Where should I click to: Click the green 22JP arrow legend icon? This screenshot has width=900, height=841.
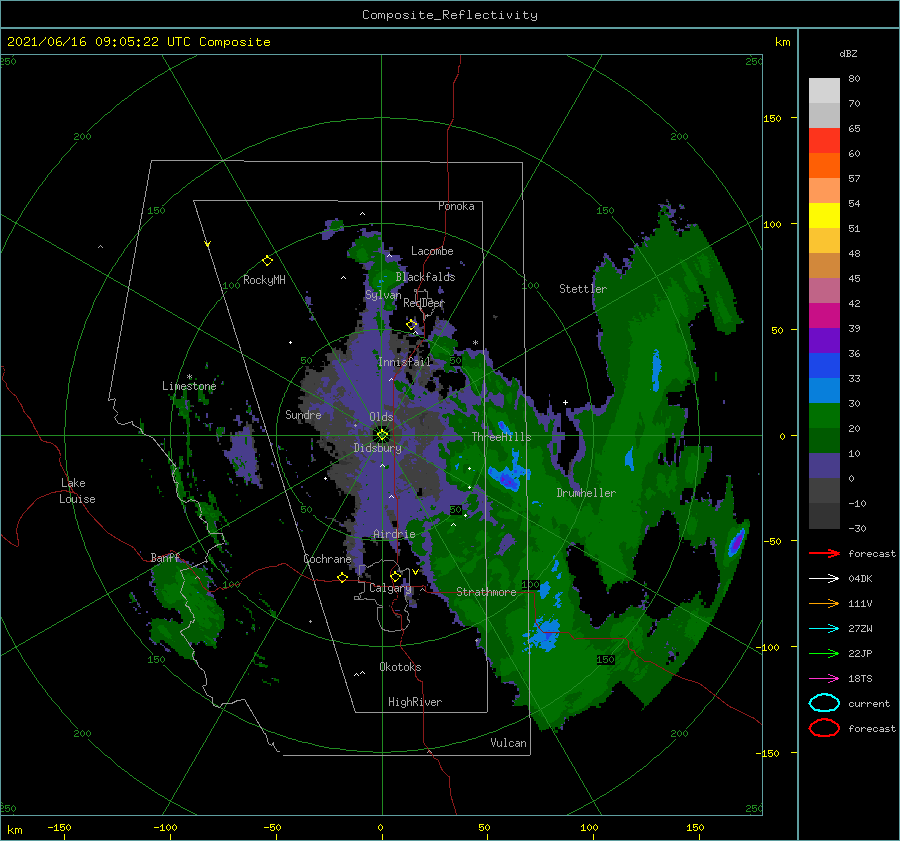[824, 653]
